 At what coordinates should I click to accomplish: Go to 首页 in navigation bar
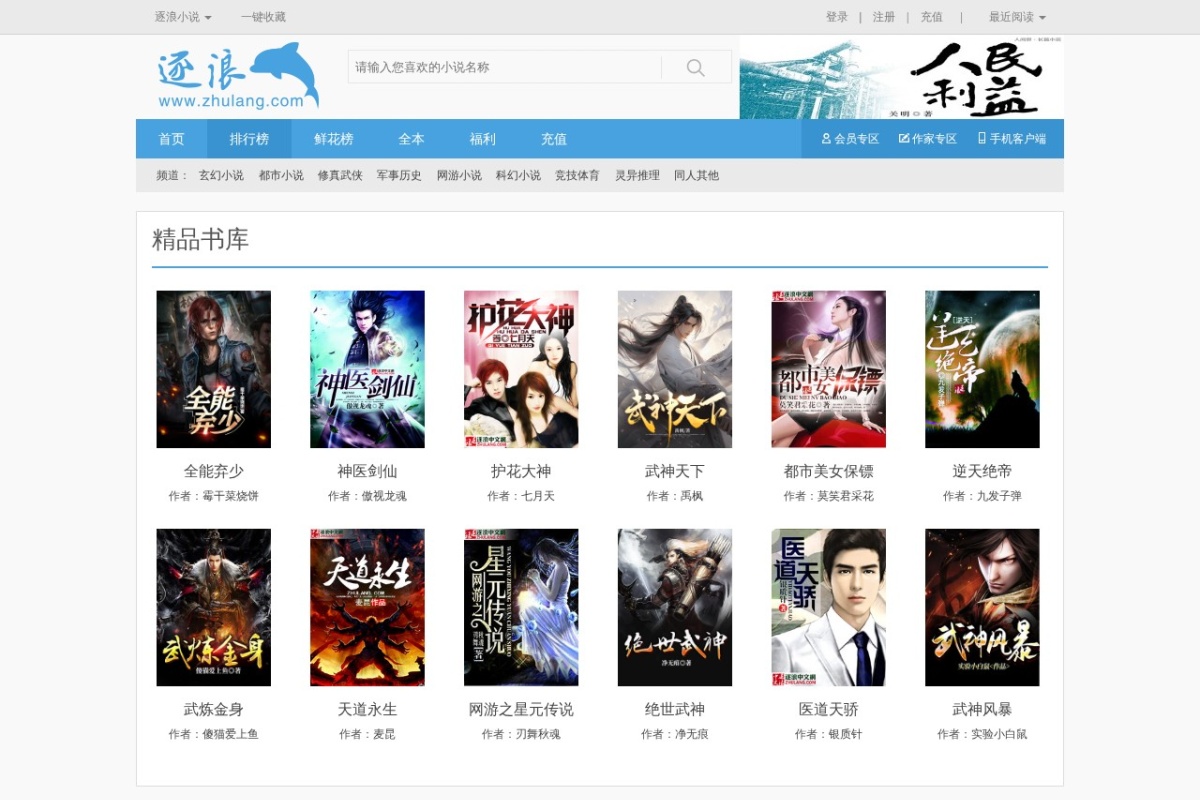click(171, 139)
